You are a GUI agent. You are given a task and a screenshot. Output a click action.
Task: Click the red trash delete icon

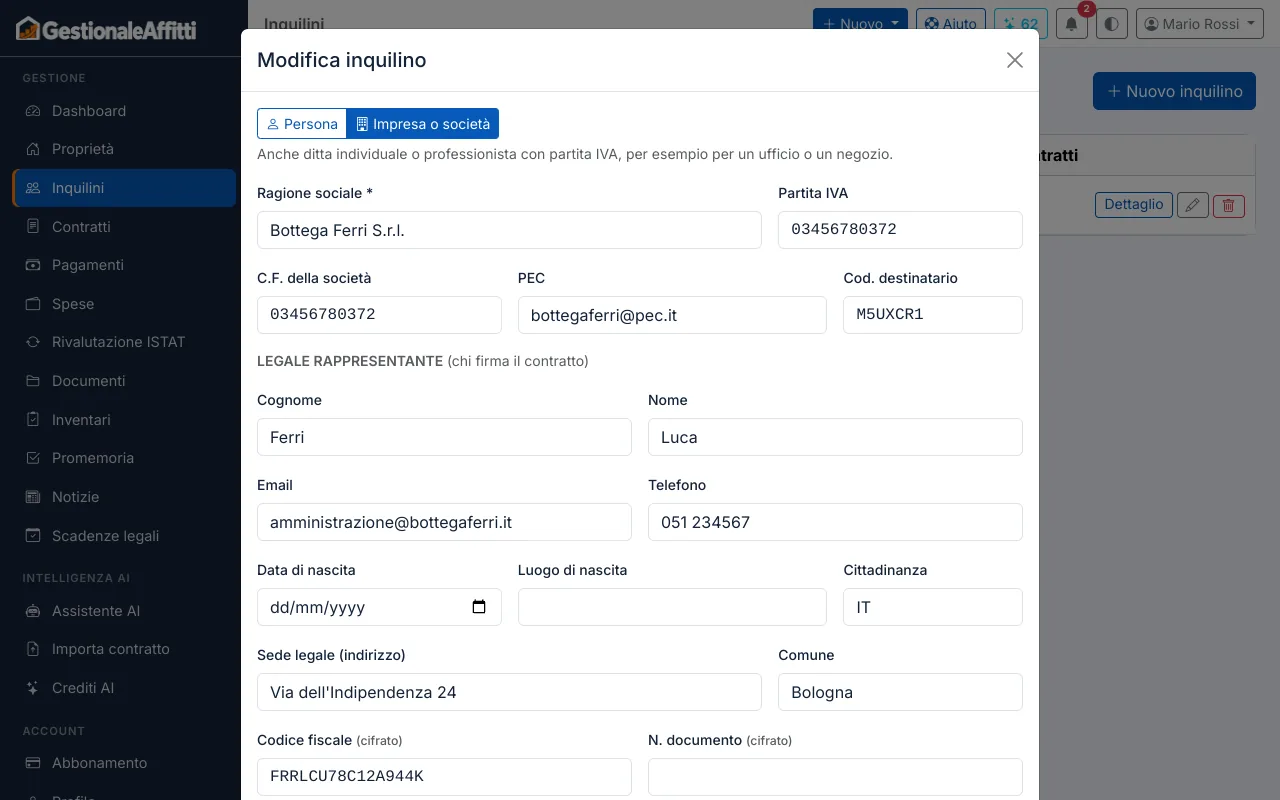click(1229, 205)
